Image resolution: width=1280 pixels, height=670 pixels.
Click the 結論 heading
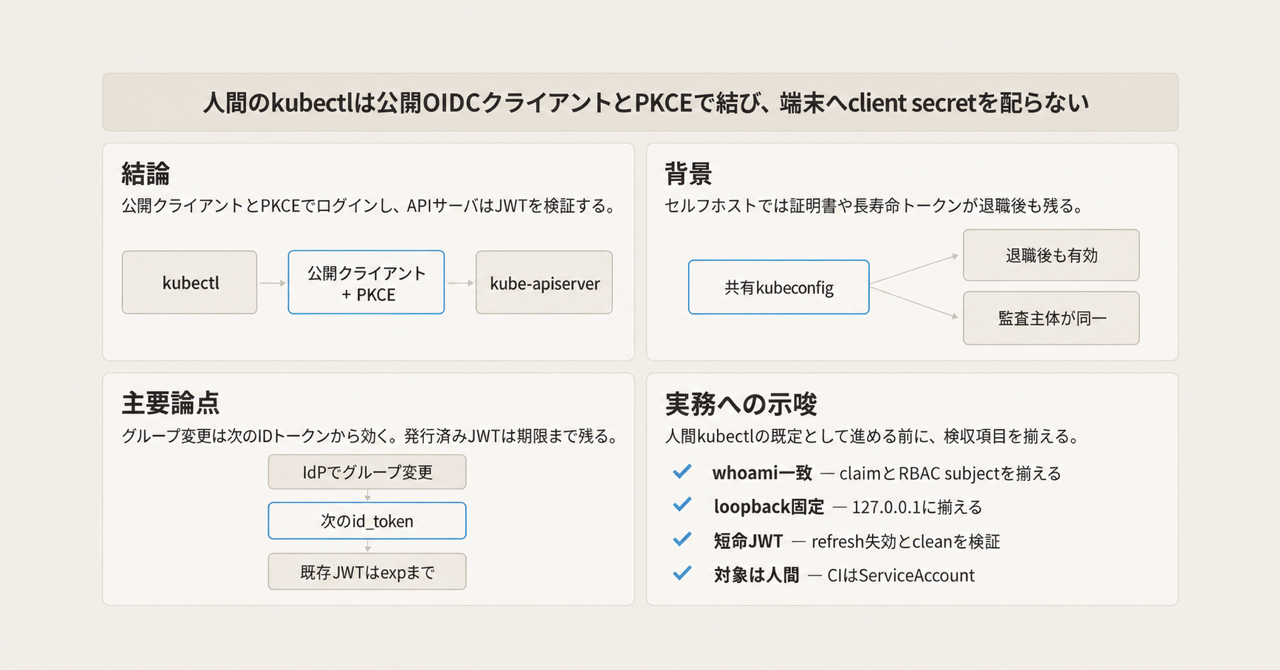pos(146,174)
